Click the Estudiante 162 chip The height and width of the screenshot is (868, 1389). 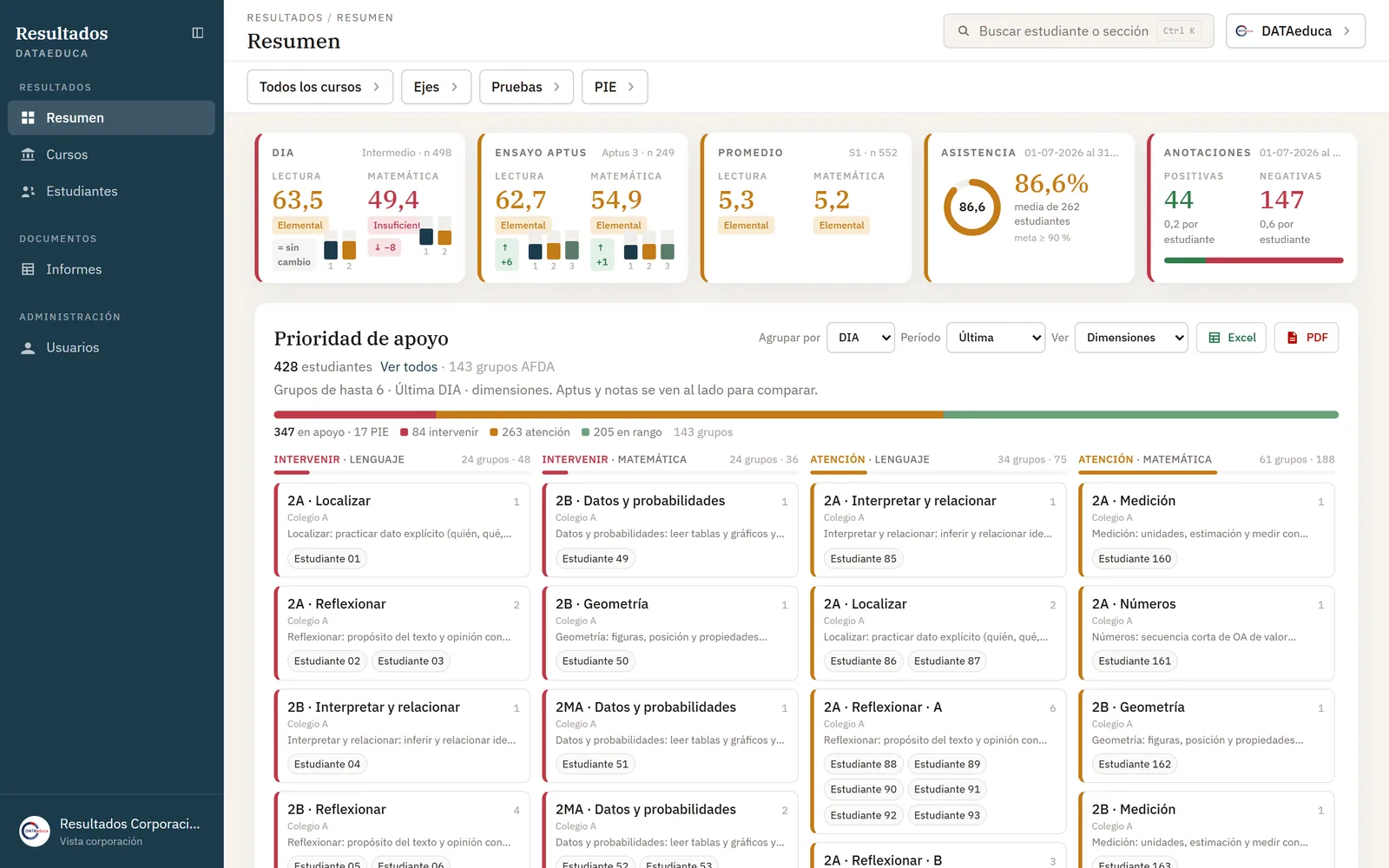[1135, 765]
